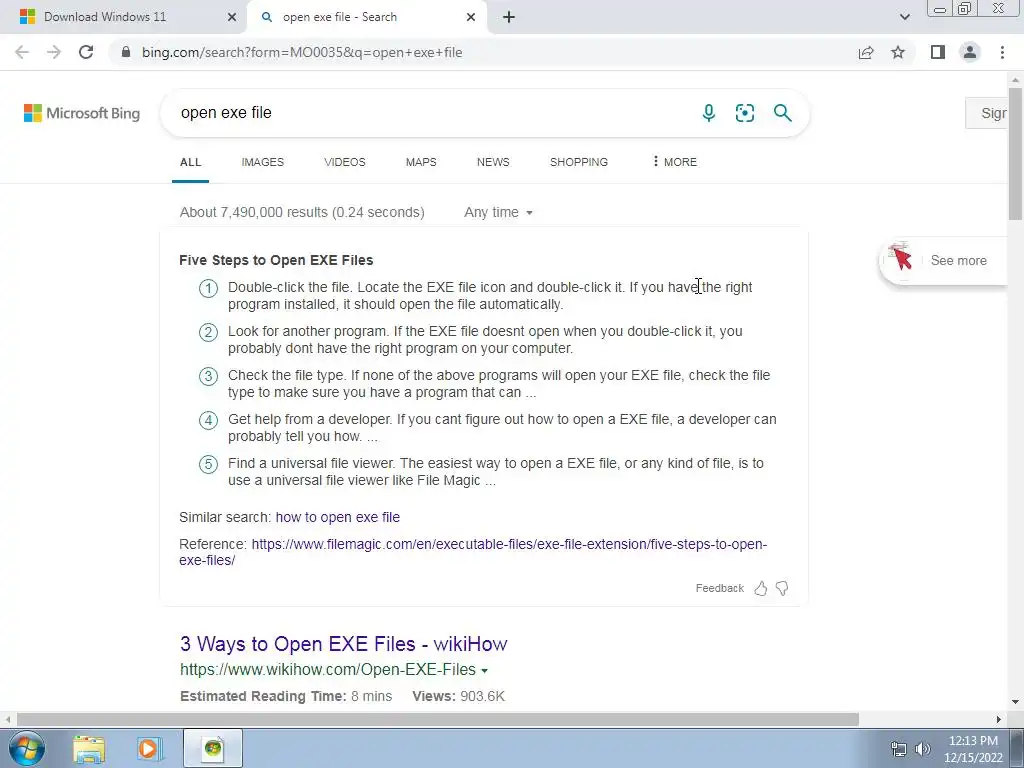Give thumbs up feedback on the answer
Image resolution: width=1024 pixels, height=768 pixels.
761,588
